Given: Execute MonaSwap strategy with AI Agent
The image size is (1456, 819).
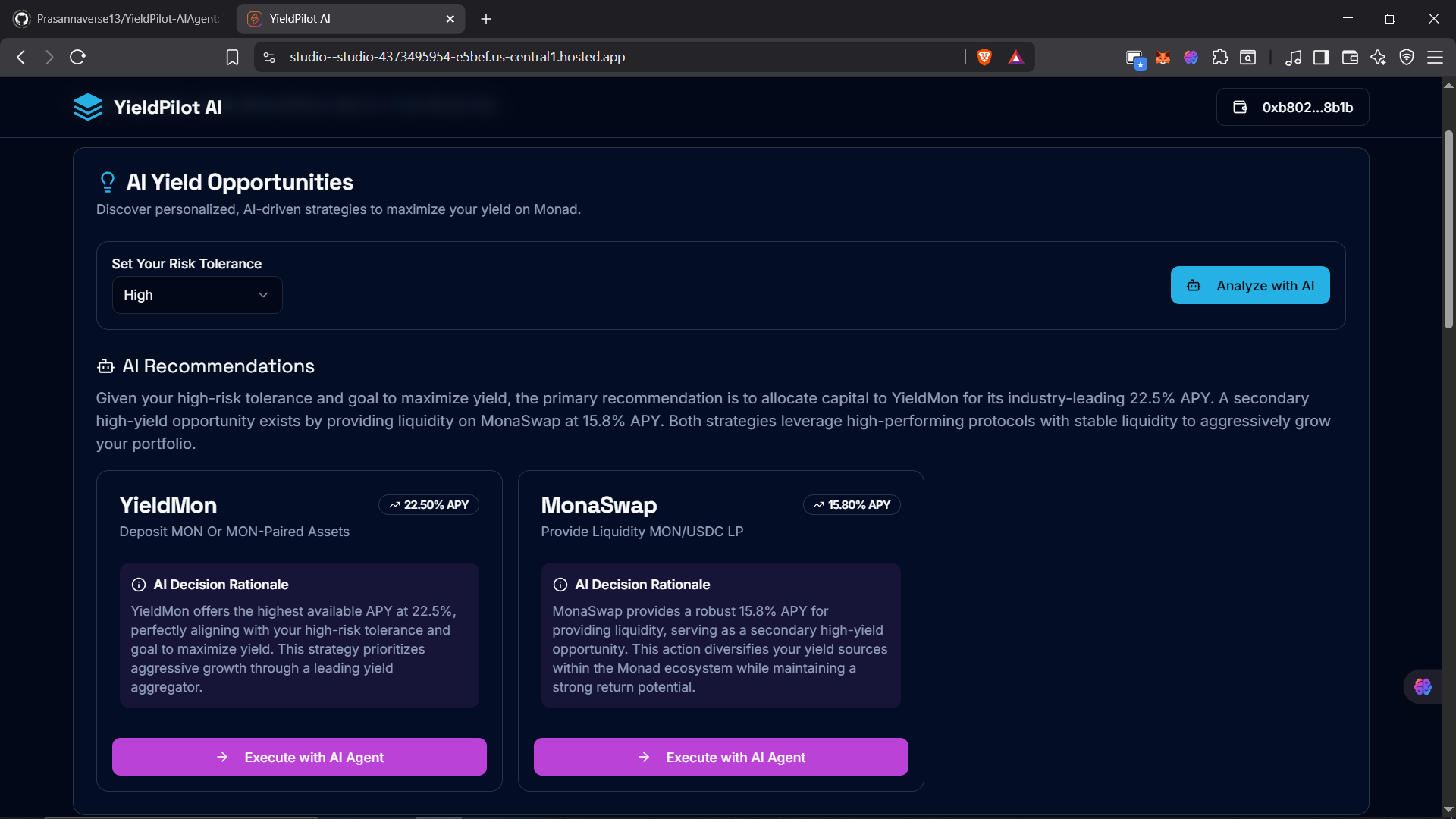Looking at the screenshot, I should [x=720, y=757].
